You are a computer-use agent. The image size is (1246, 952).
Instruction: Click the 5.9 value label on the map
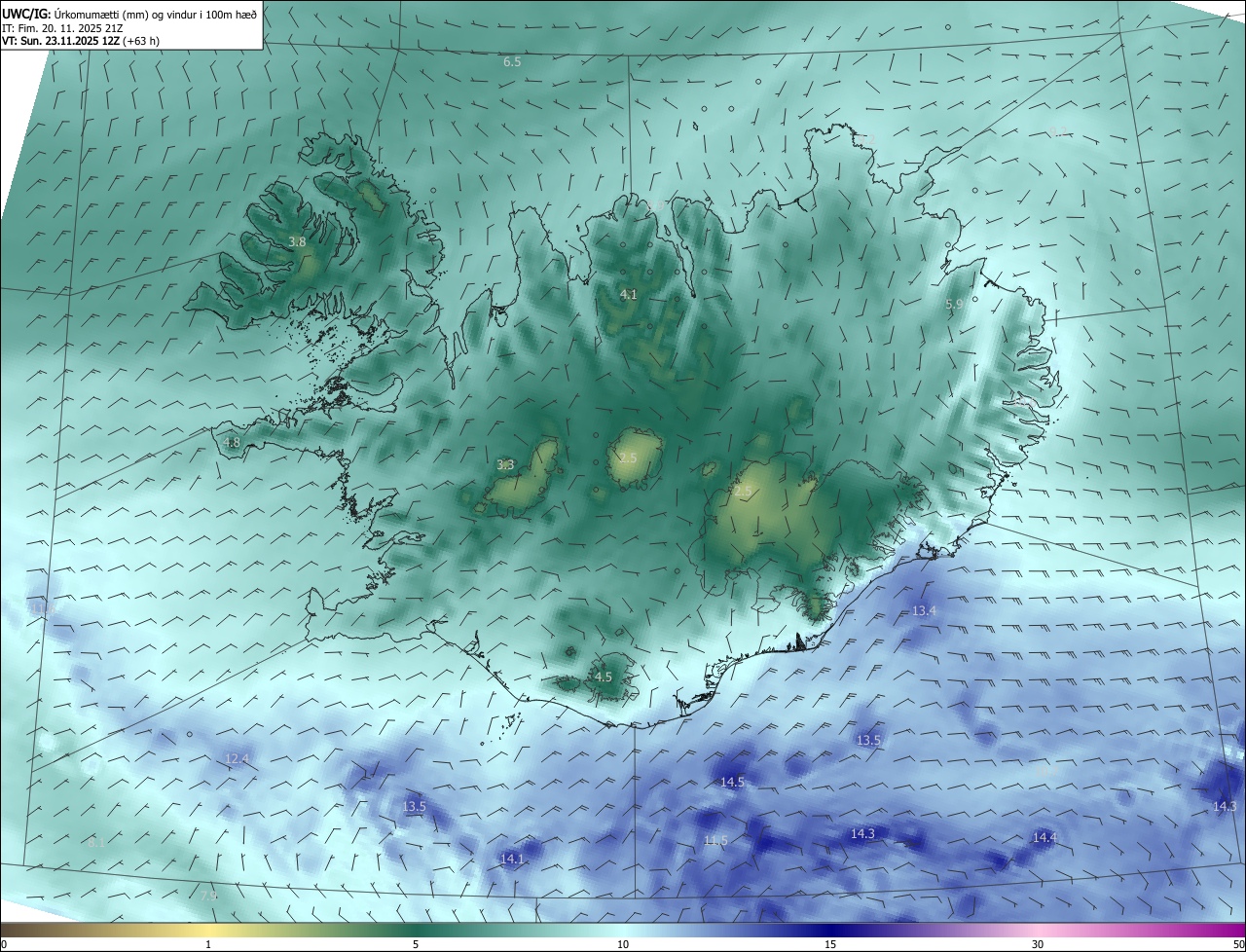tap(954, 305)
